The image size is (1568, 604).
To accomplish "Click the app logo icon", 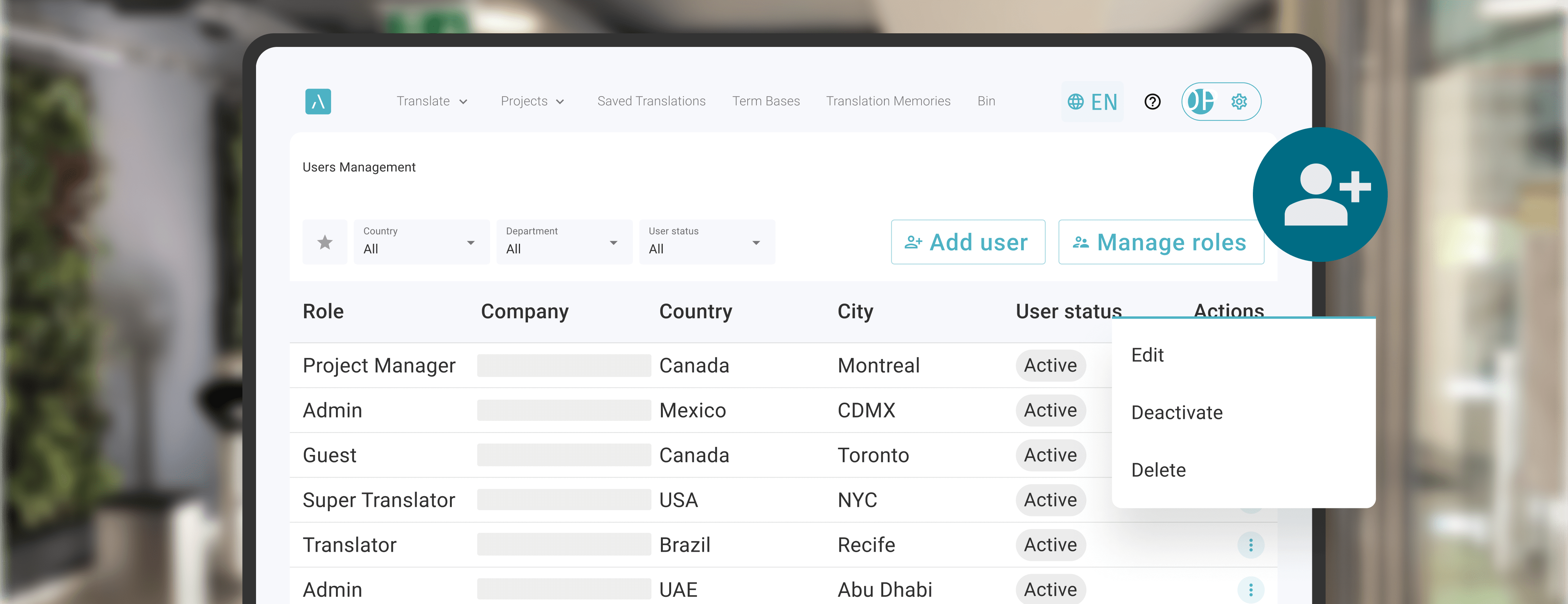I will [x=318, y=101].
